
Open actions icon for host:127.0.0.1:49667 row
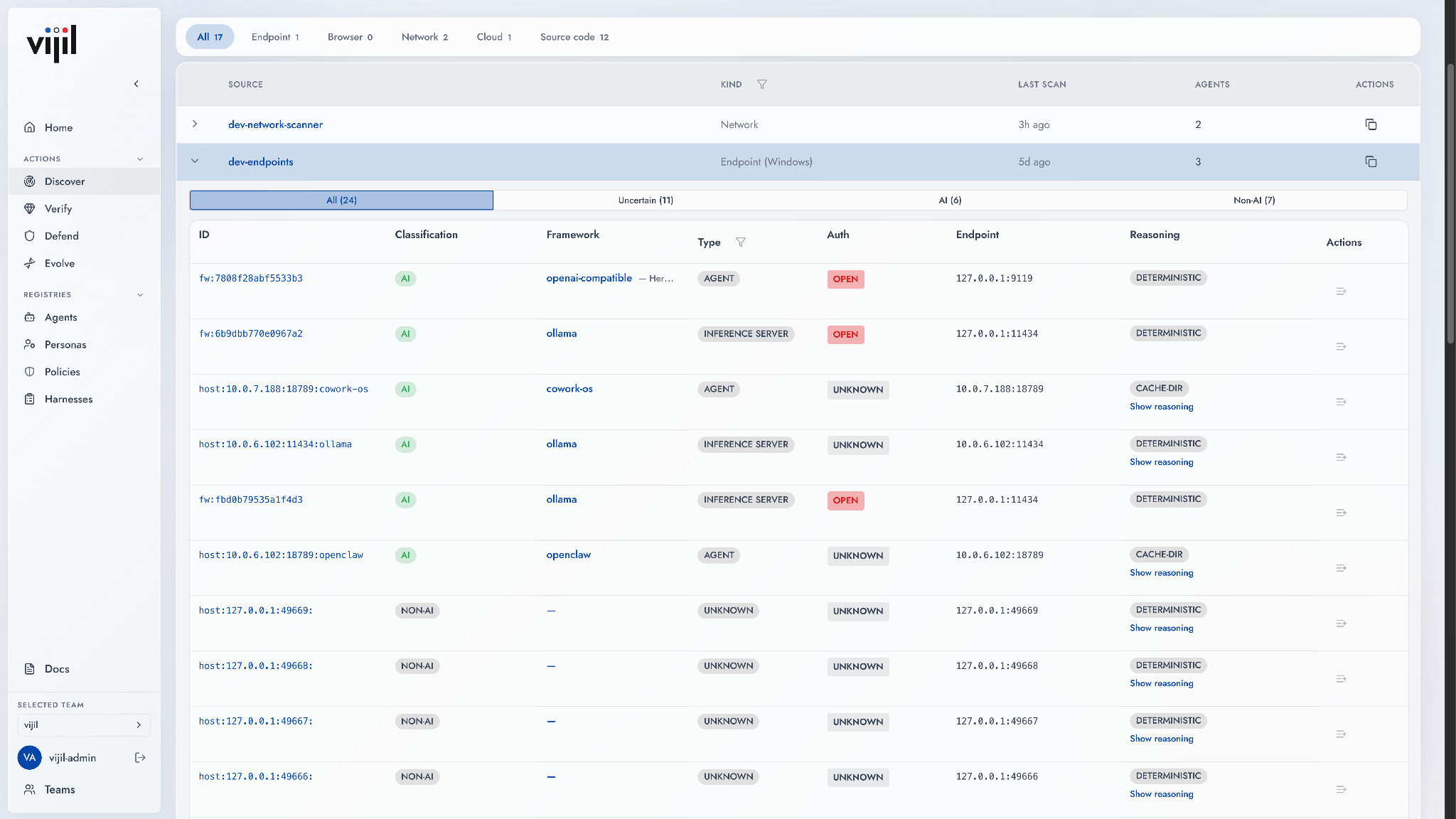[x=1342, y=734]
